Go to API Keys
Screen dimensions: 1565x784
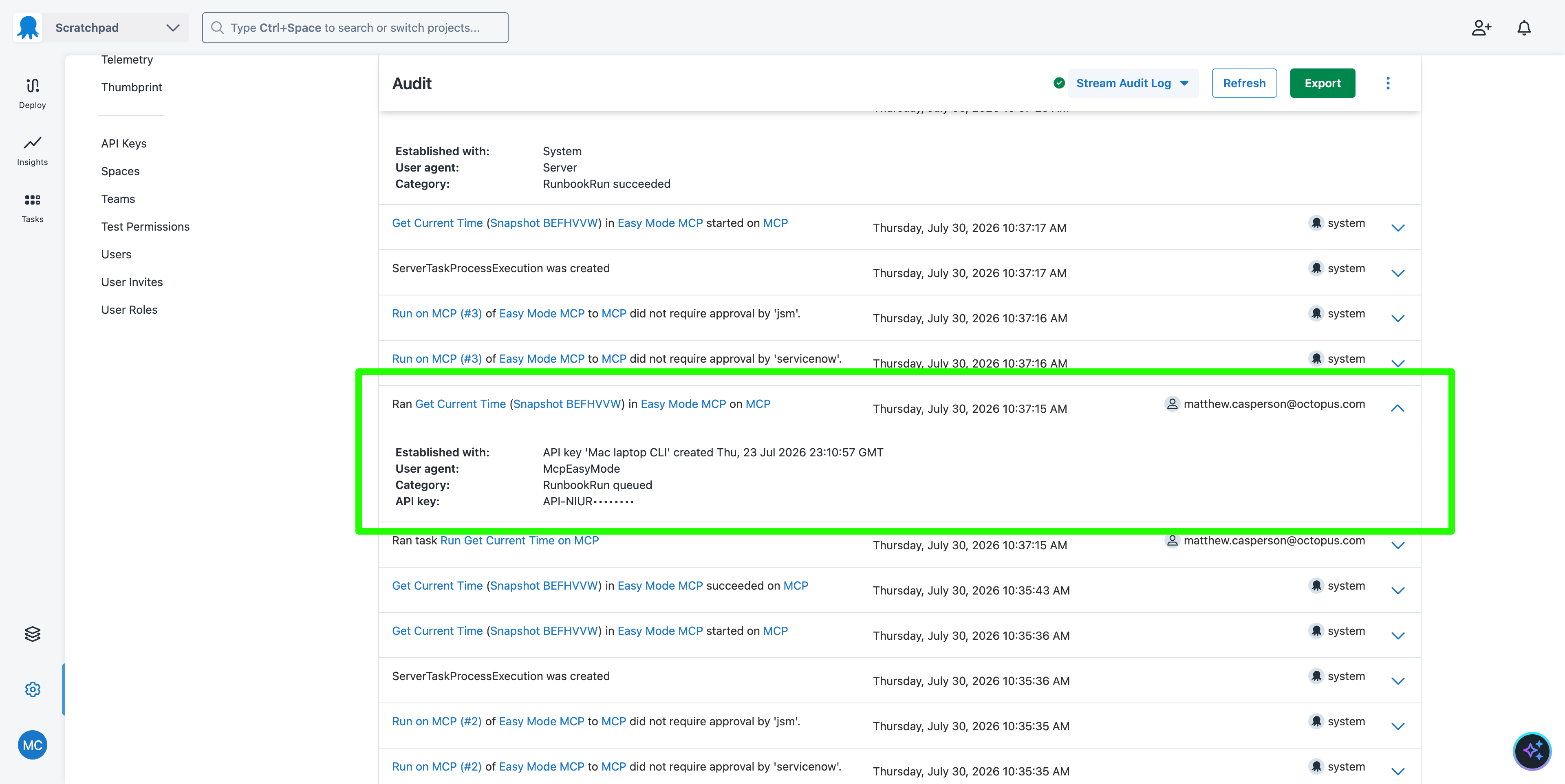click(124, 143)
